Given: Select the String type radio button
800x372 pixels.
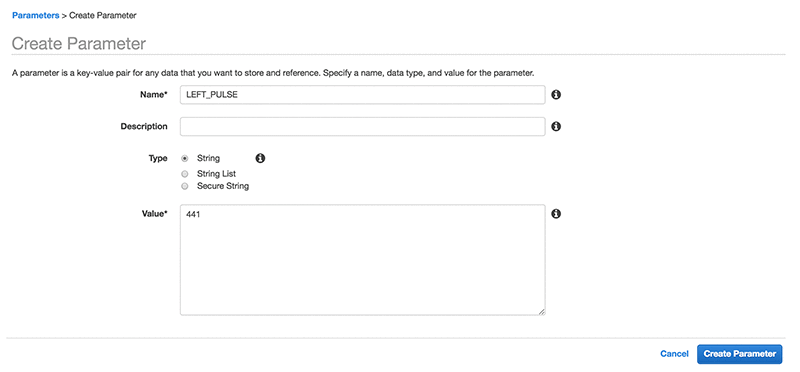Looking at the screenshot, I should (x=185, y=159).
